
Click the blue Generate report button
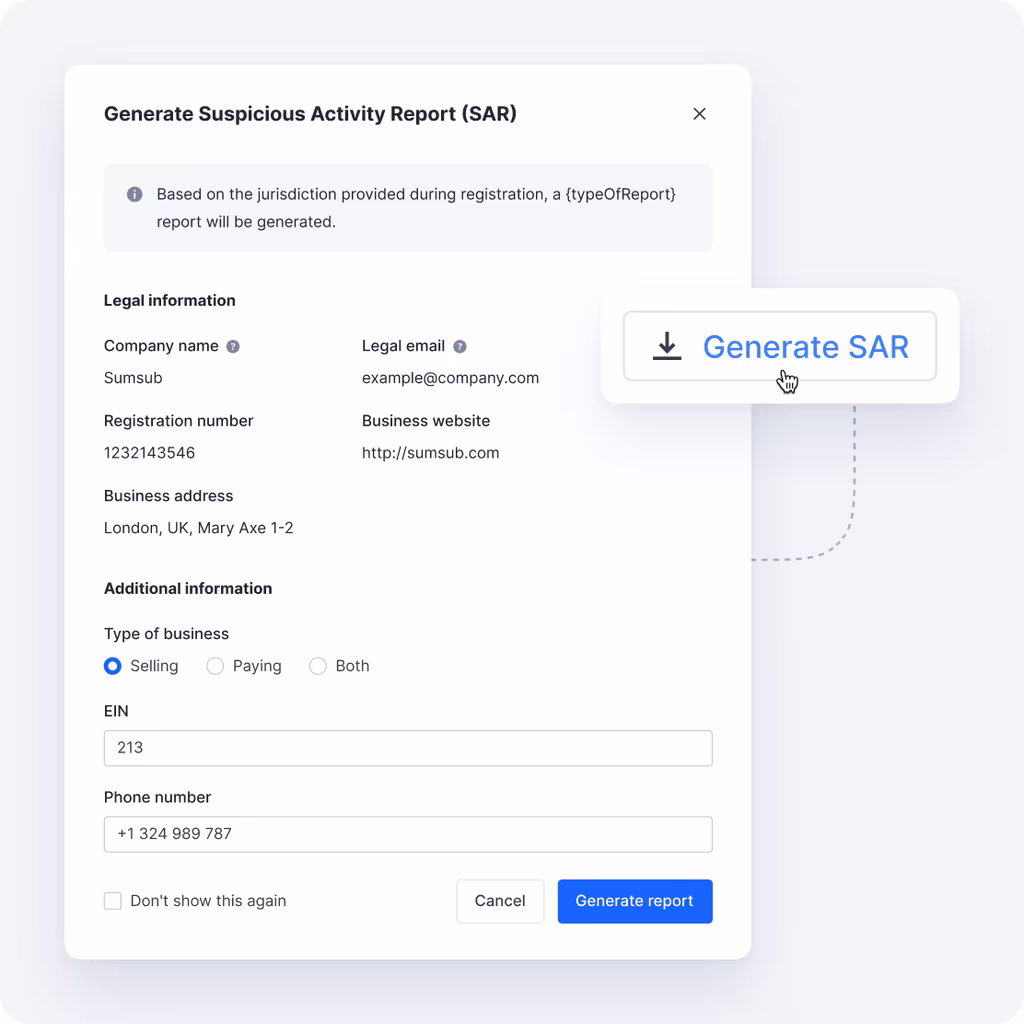click(634, 901)
